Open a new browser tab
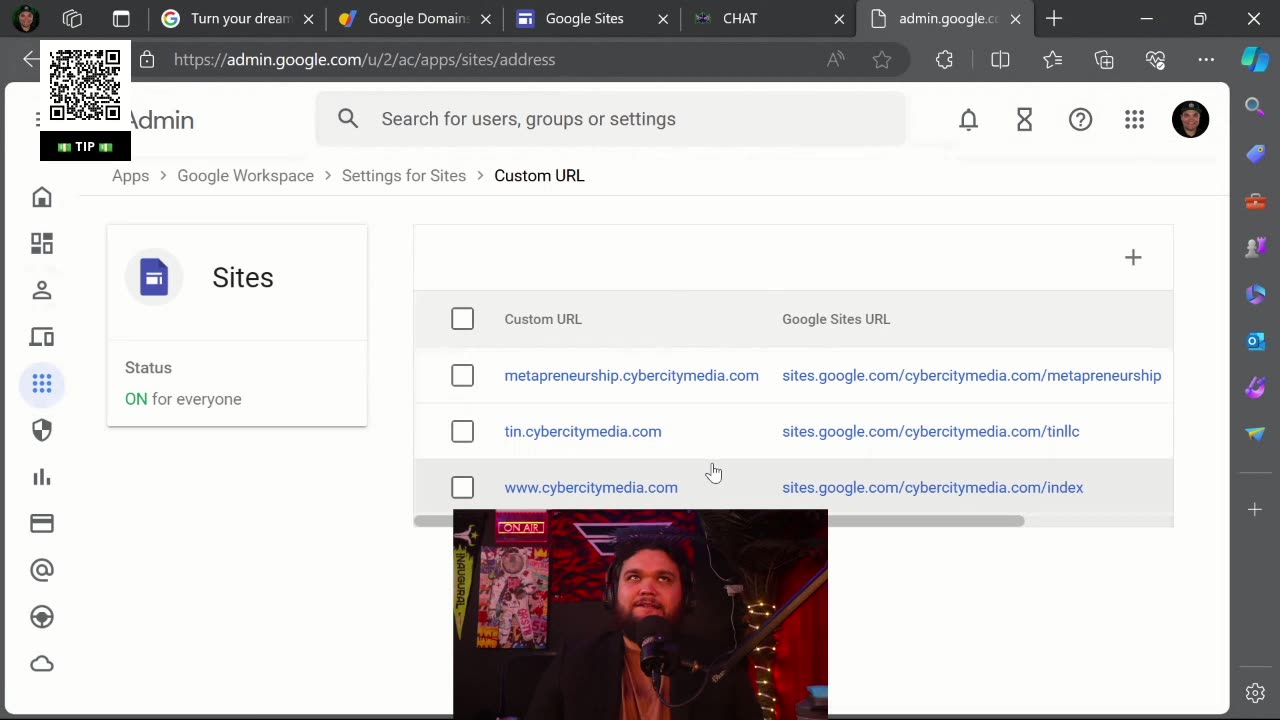1280x720 pixels. [1054, 19]
